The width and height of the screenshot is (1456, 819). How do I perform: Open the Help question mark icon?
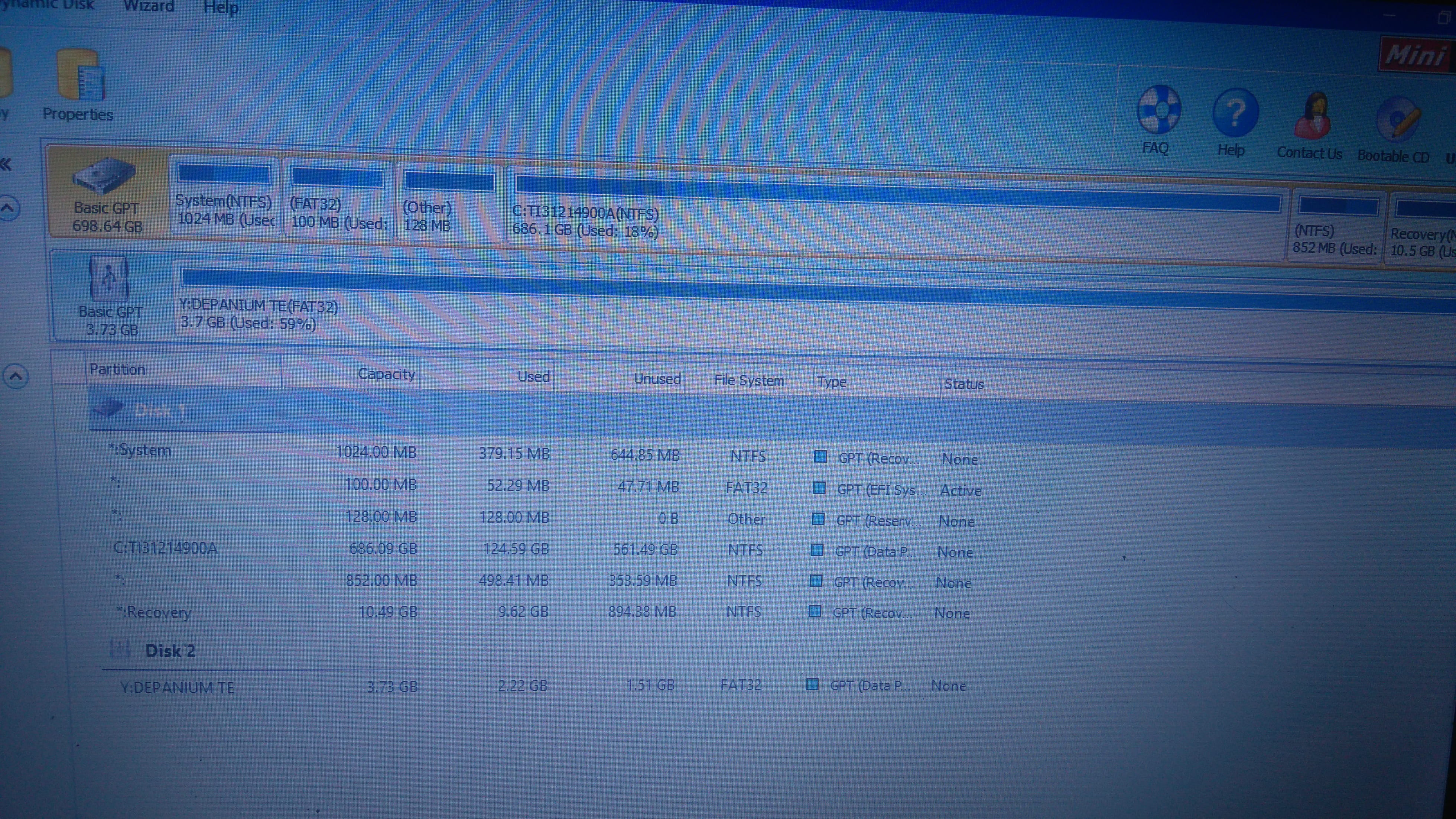1236,113
